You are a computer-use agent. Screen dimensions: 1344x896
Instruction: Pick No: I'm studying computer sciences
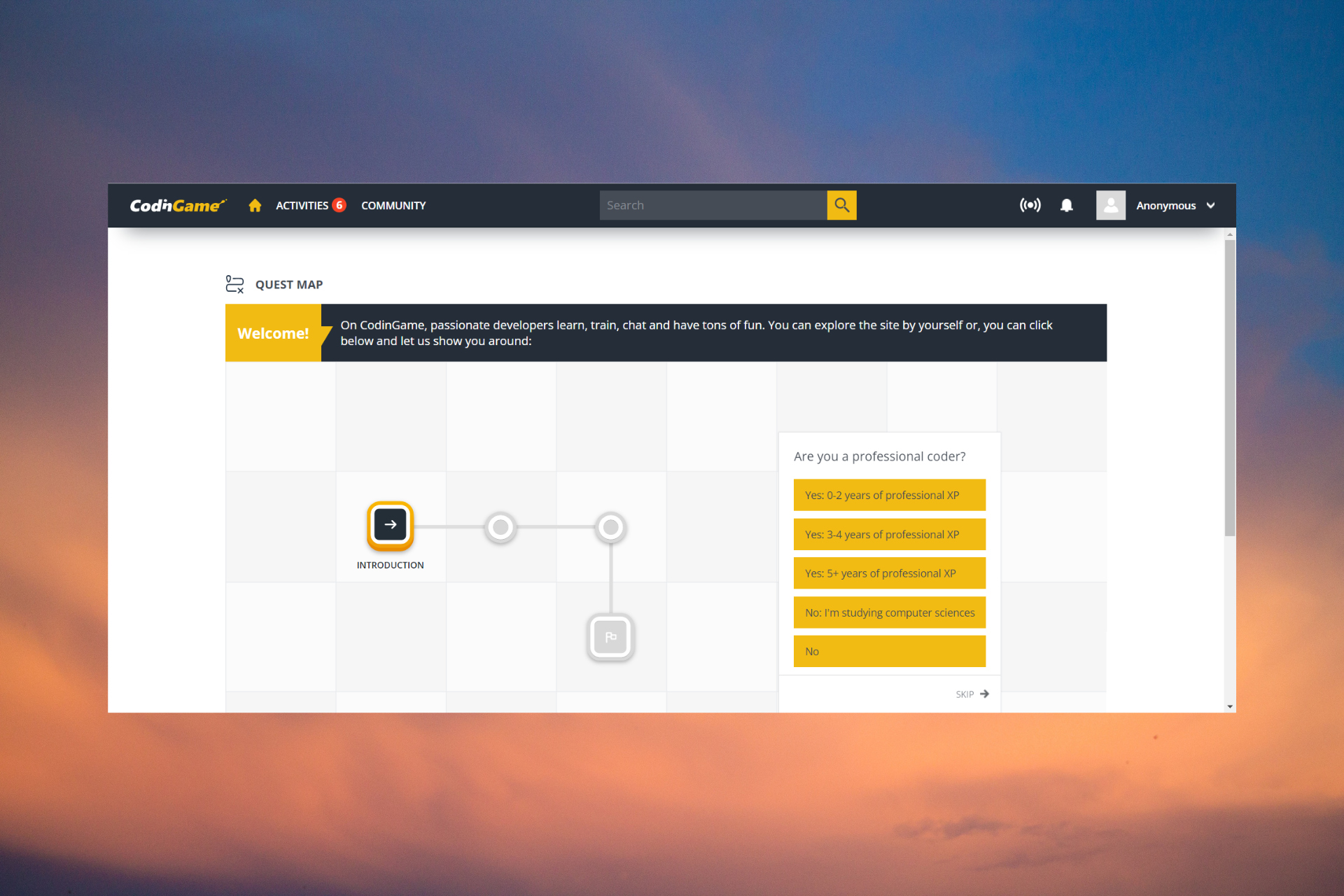point(889,612)
